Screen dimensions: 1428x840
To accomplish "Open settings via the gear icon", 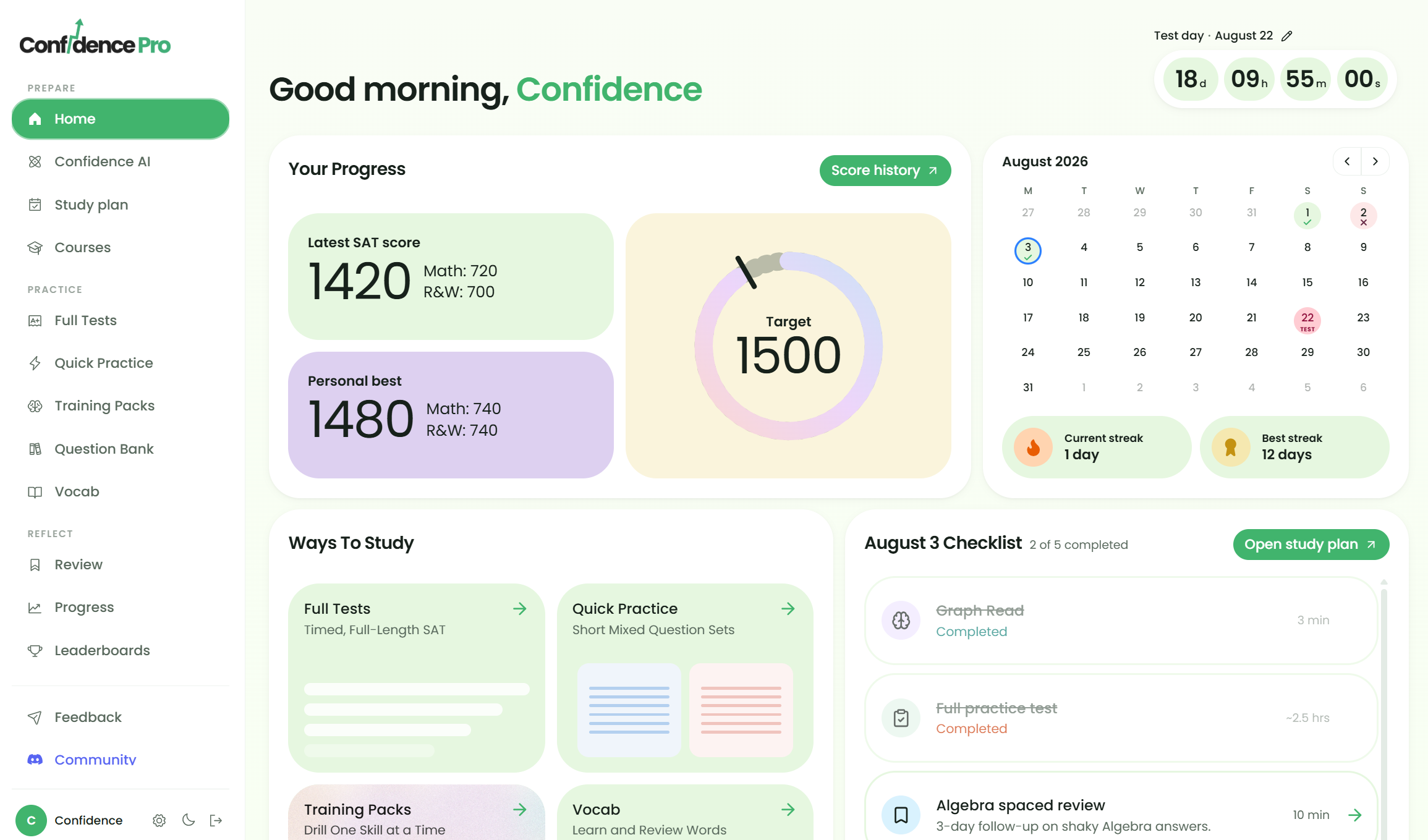I will 159,820.
